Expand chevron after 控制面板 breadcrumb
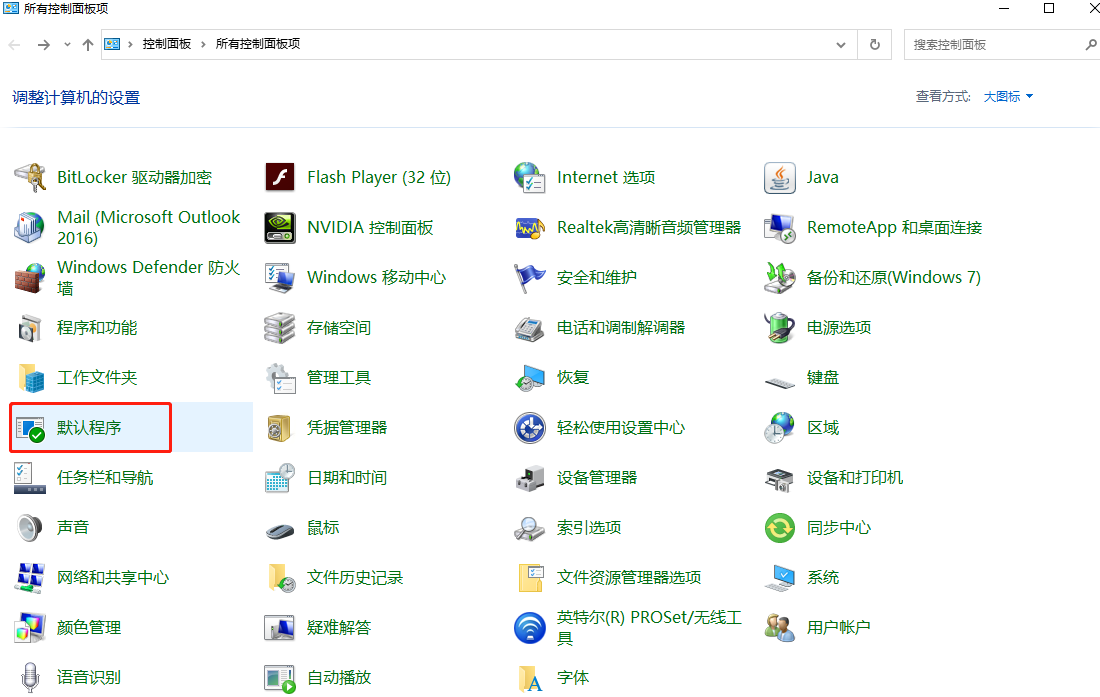The width and height of the screenshot is (1100, 697). tap(203, 44)
